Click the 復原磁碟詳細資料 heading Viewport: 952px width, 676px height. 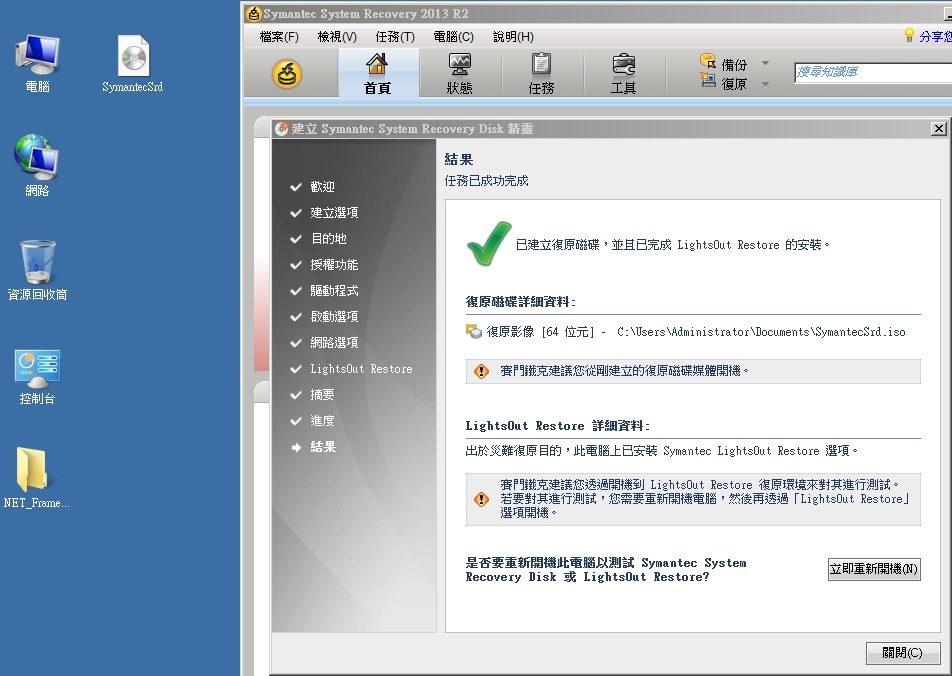[520, 302]
